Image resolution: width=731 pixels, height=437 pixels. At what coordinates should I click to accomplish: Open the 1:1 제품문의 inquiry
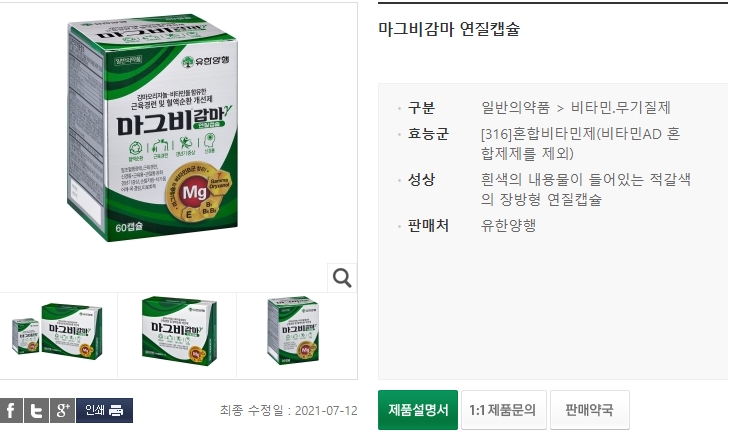click(503, 410)
